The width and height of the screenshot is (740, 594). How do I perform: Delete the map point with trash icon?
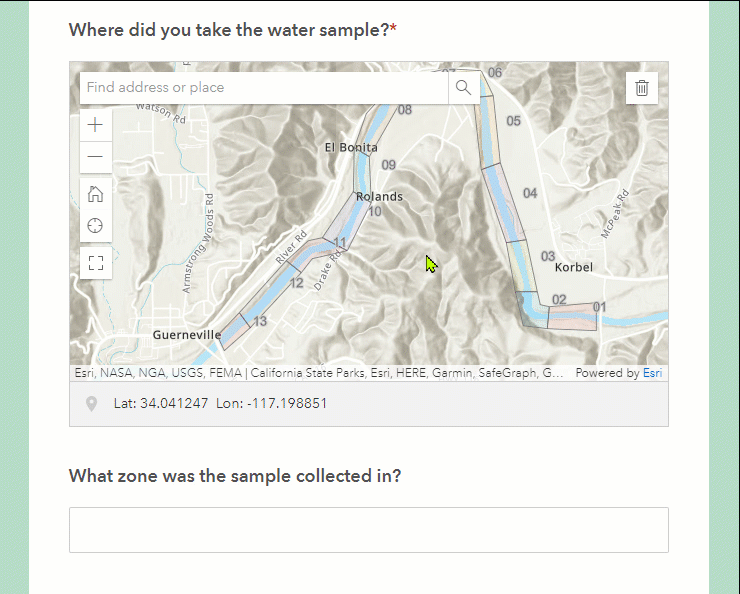pos(642,88)
